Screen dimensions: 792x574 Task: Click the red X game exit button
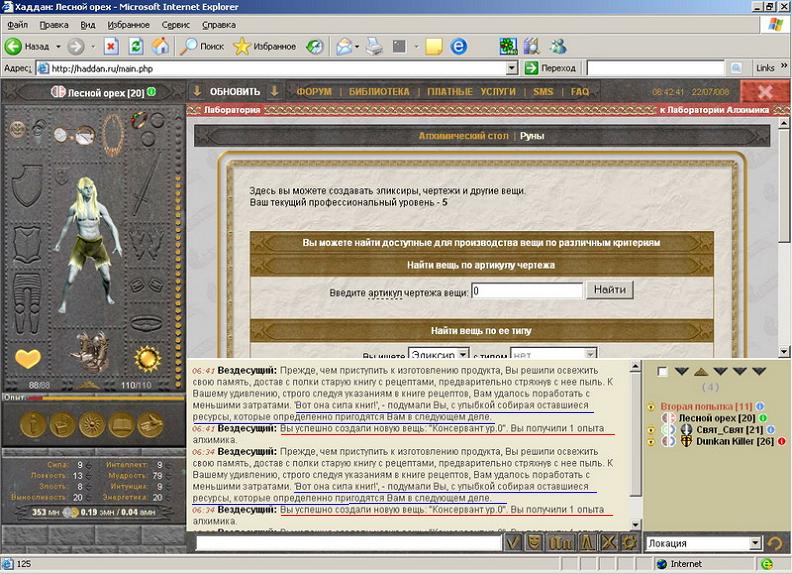point(765,91)
